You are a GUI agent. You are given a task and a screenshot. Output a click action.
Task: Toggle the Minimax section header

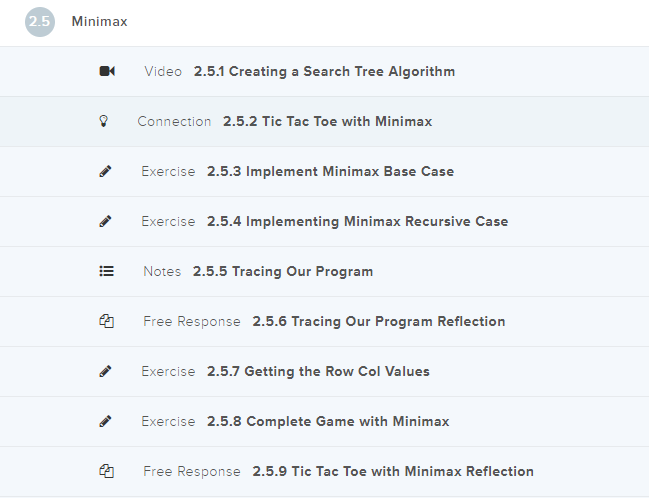(x=100, y=22)
